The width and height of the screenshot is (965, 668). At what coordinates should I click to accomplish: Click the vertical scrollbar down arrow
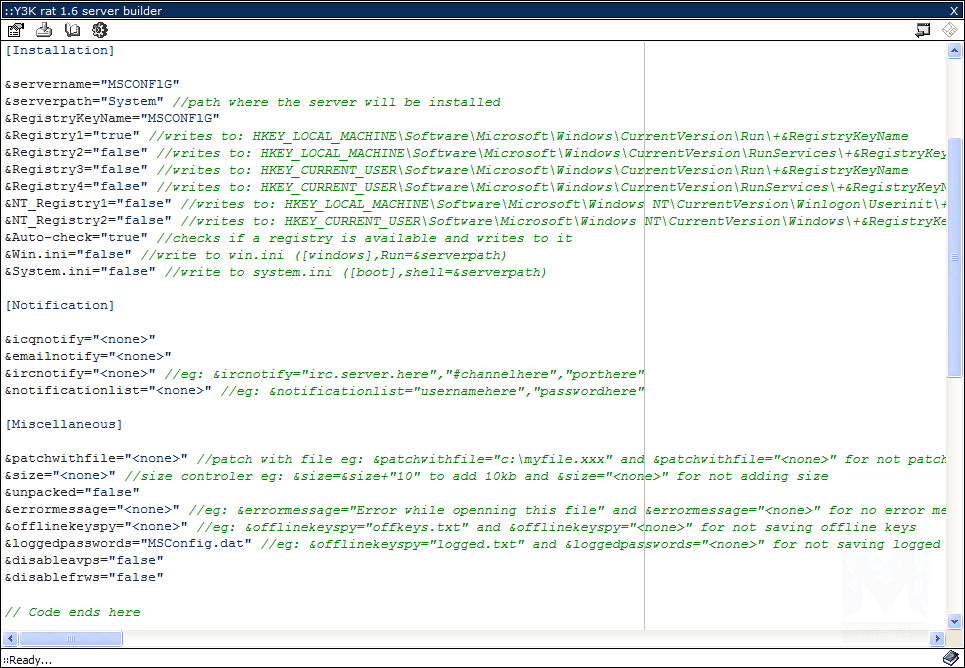click(x=954, y=621)
